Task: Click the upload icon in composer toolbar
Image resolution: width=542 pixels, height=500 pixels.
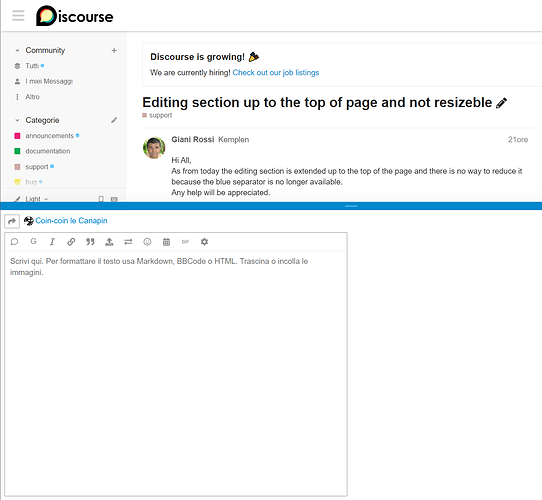Action: point(109,242)
